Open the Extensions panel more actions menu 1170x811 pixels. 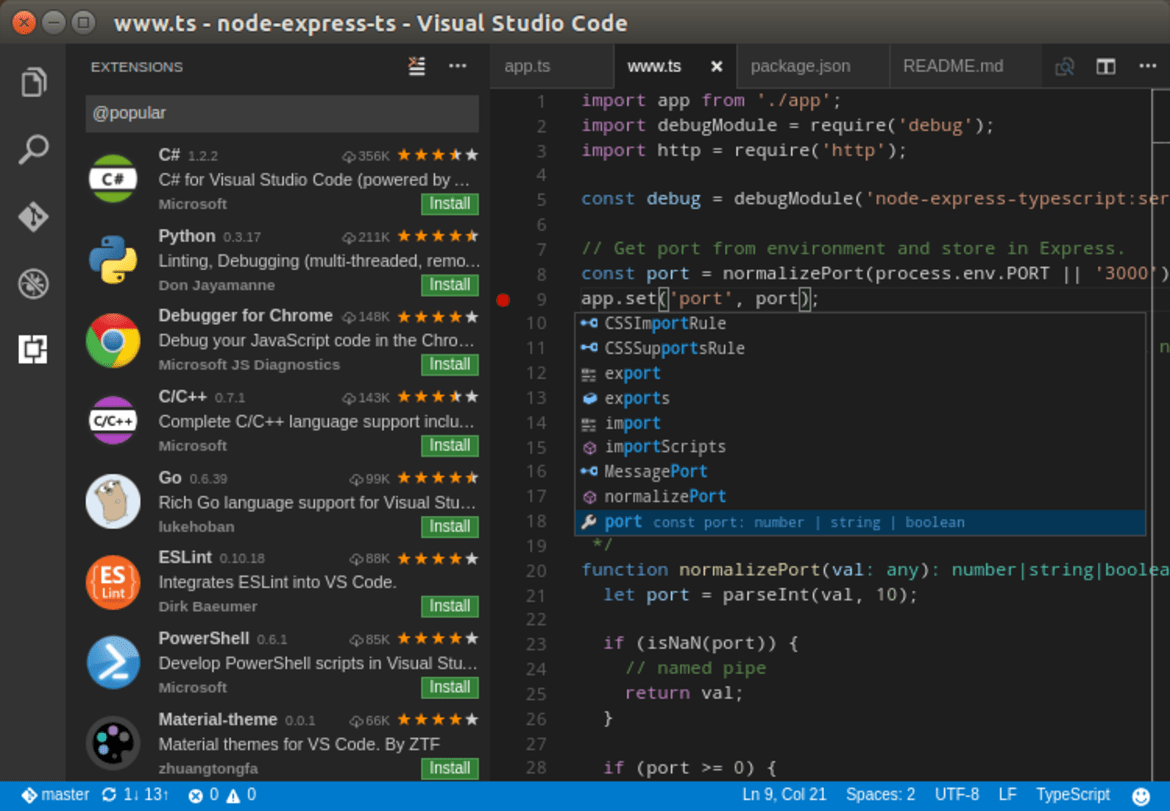457,66
